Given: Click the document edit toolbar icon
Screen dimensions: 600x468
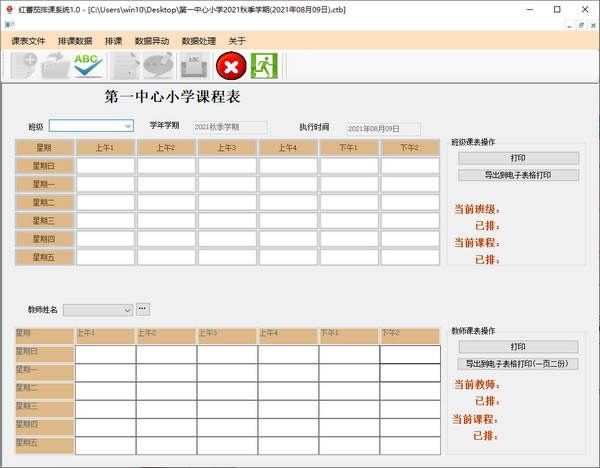Looking at the screenshot, I should point(126,66).
